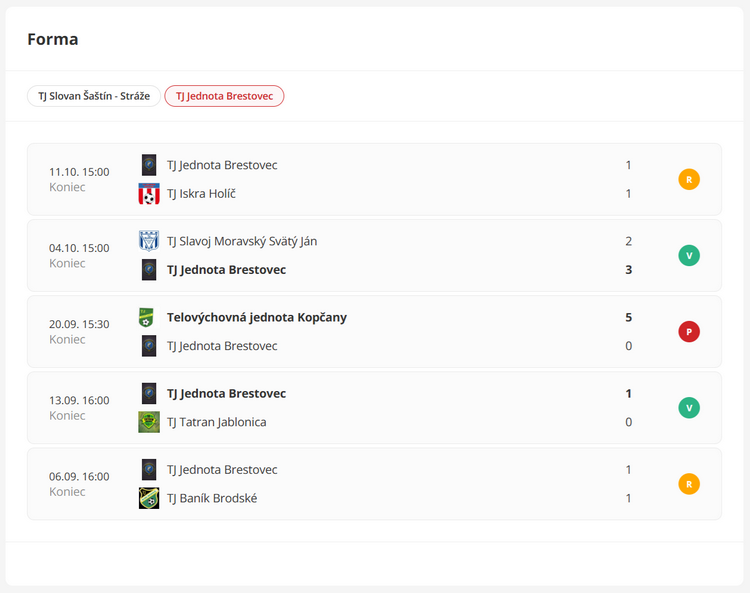Click TJ Baník Brodské team logo
This screenshot has width=750, height=593.
[149, 498]
